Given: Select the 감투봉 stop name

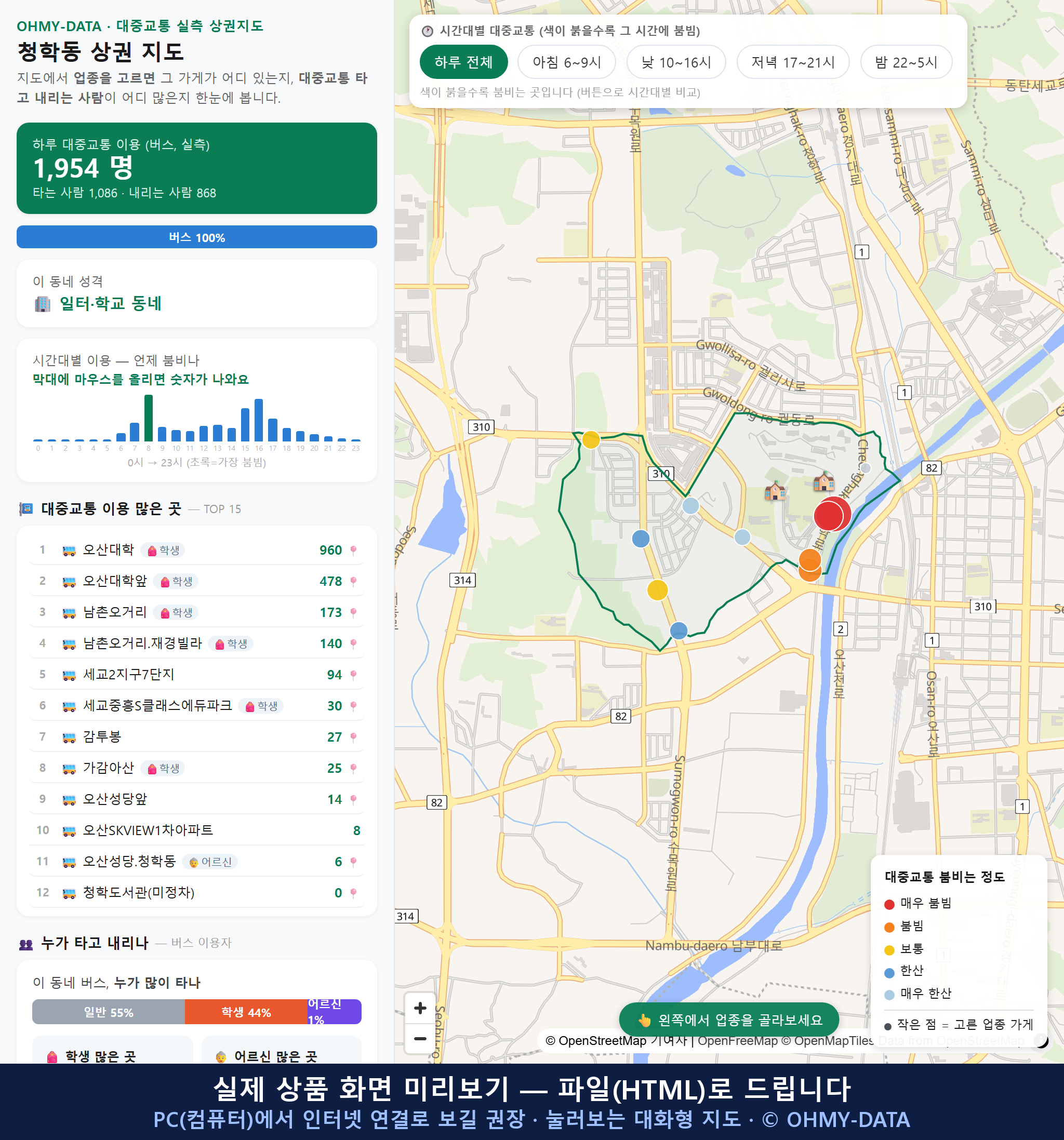Looking at the screenshot, I should tap(101, 736).
